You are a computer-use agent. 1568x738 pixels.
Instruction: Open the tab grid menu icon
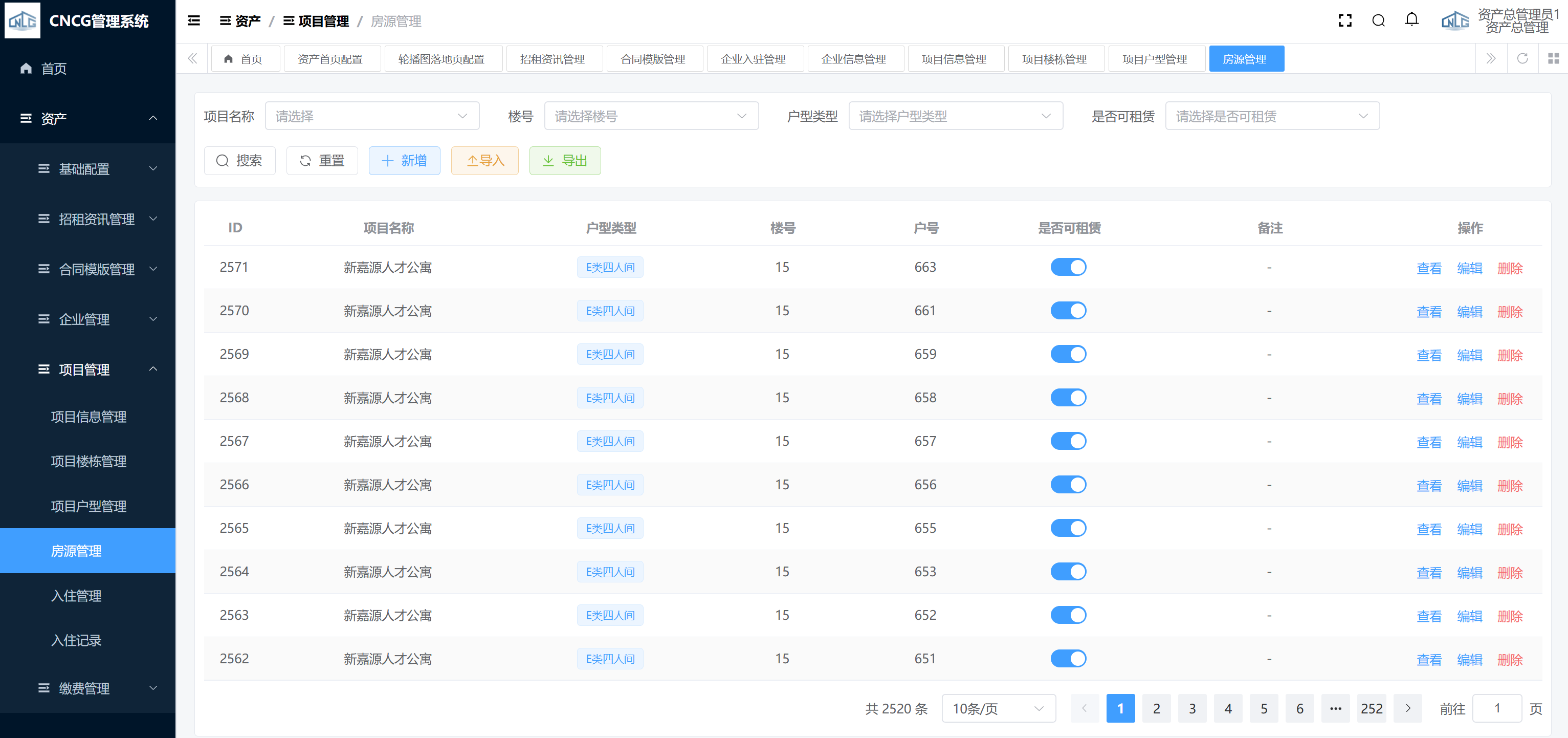point(1553,58)
